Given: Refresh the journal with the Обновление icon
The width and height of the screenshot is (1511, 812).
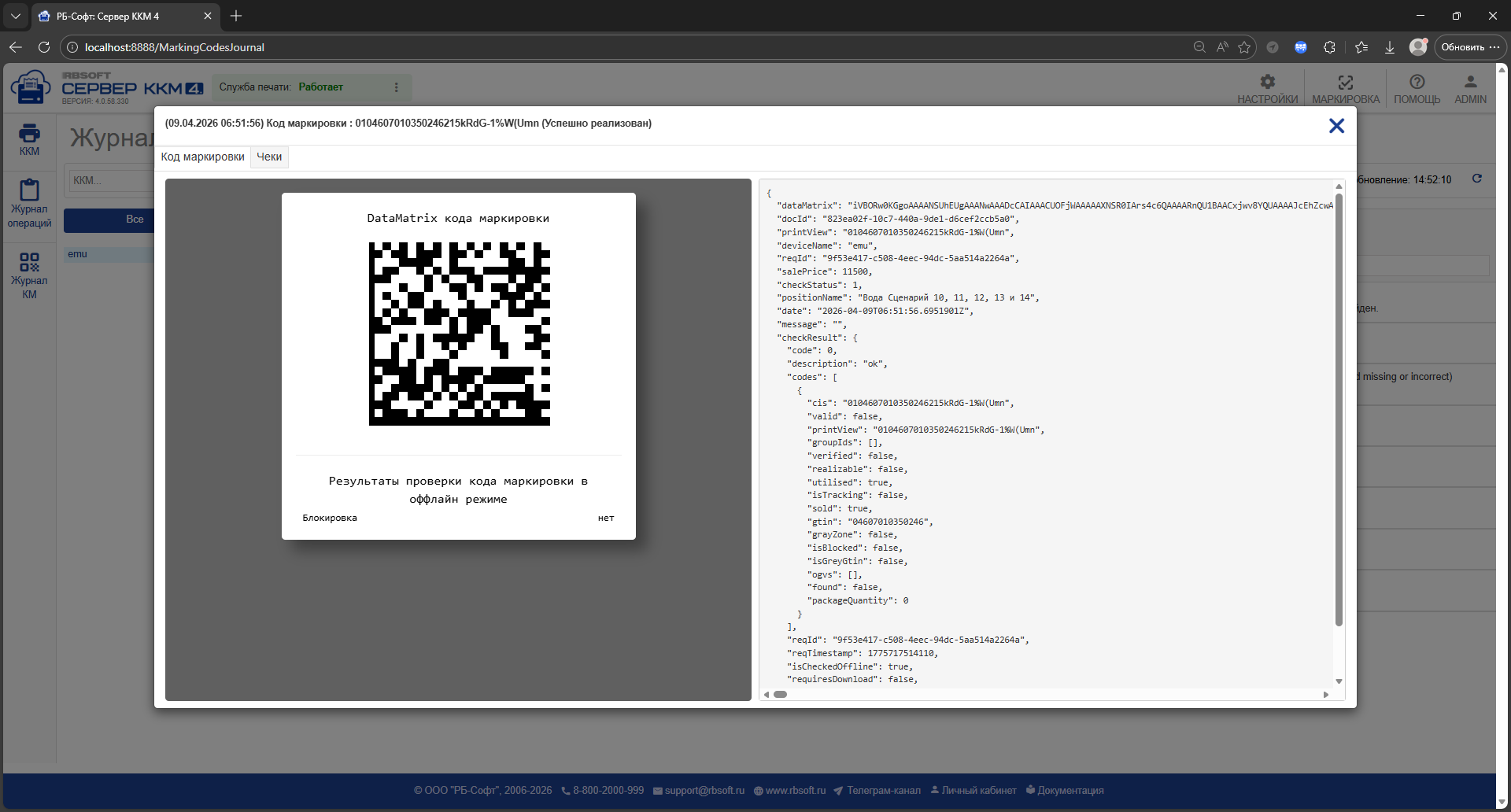Looking at the screenshot, I should coord(1477,179).
